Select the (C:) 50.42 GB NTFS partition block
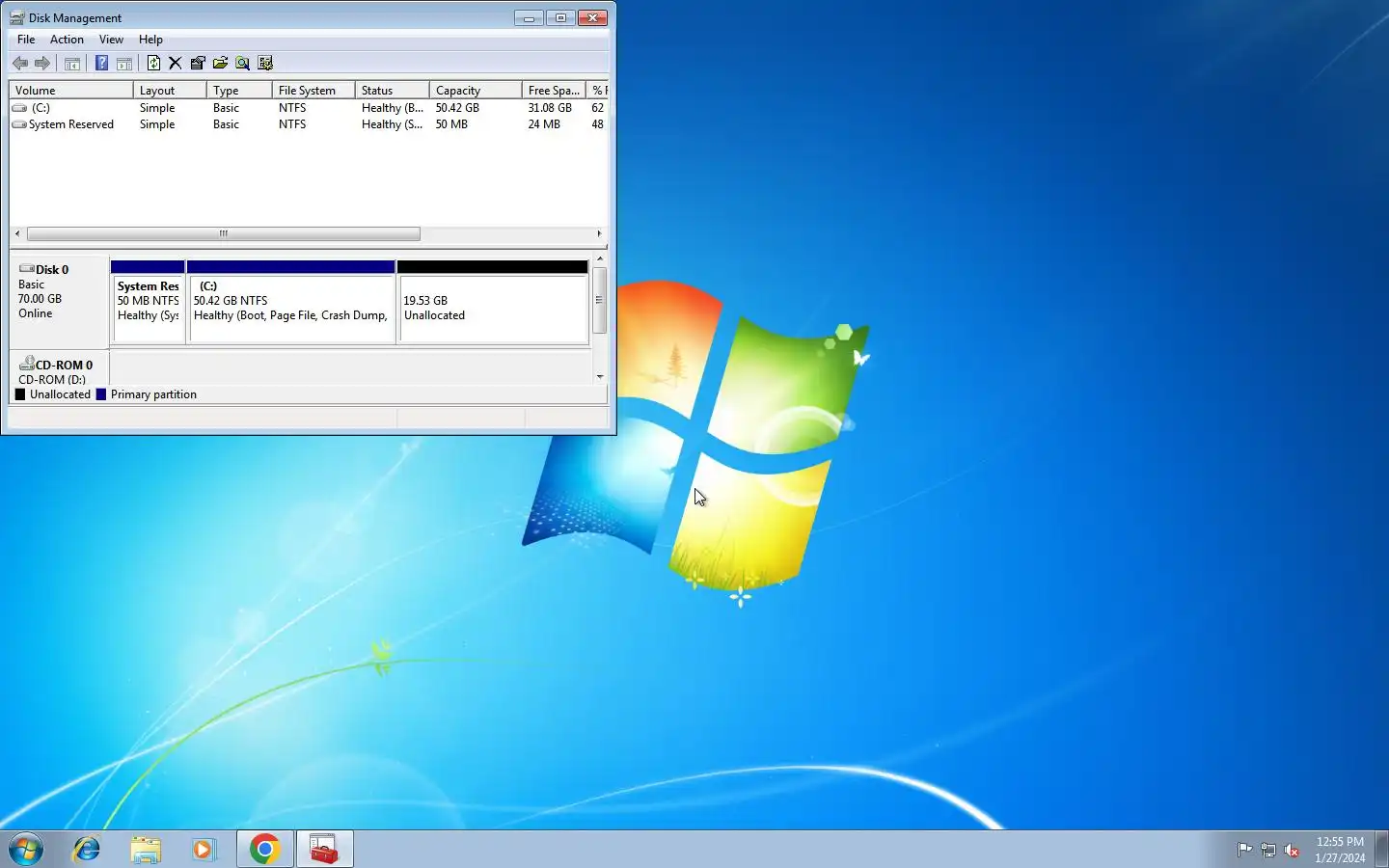 click(x=290, y=302)
